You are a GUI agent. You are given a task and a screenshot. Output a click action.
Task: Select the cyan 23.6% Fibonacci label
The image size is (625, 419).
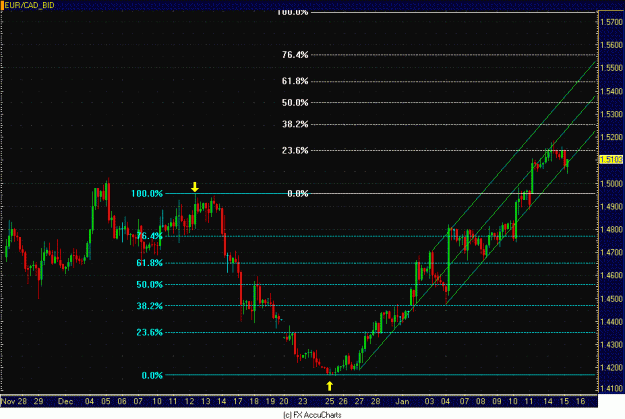[x=149, y=332]
